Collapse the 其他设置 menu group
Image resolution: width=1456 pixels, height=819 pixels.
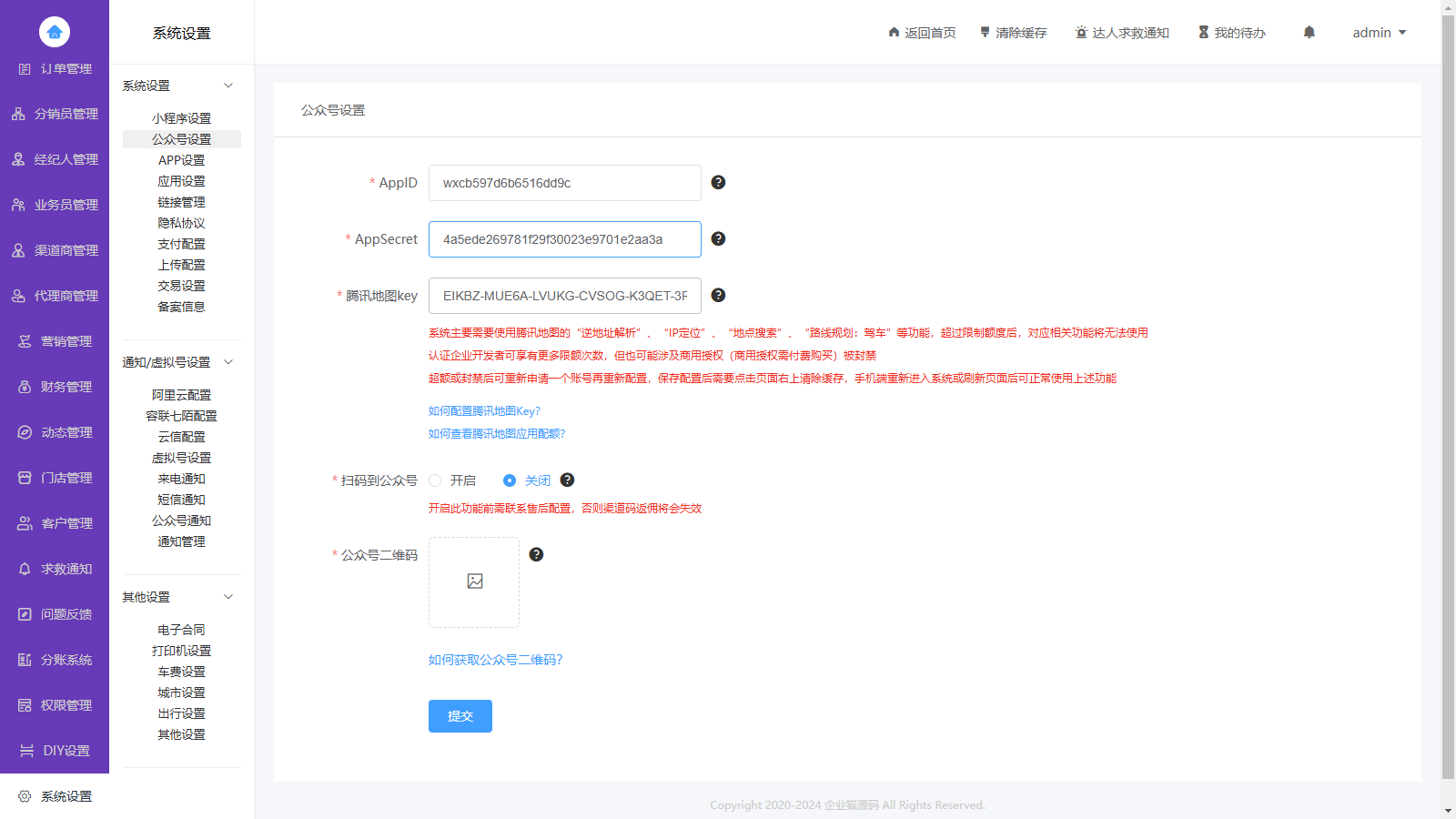[x=228, y=597]
